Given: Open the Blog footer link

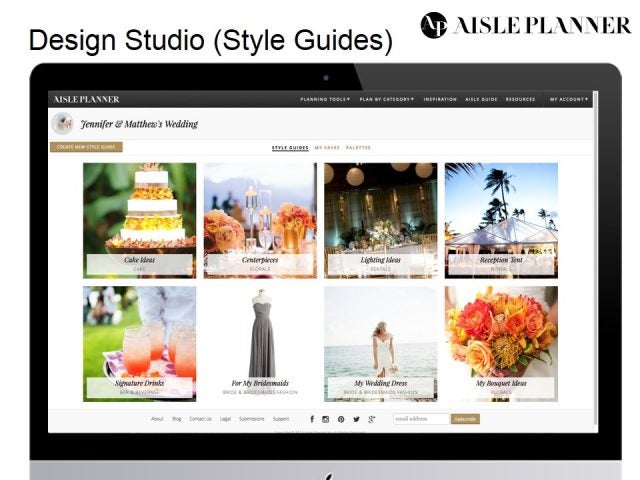Looking at the screenshot, I should pyautogui.click(x=176, y=419).
